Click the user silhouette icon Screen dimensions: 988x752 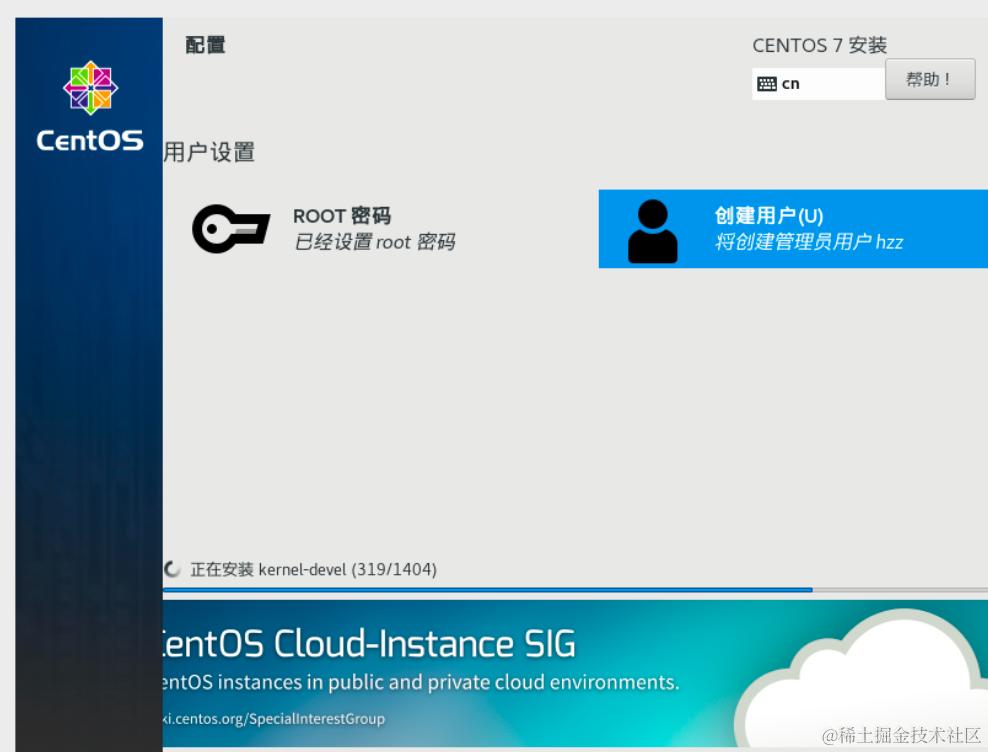point(652,231)
